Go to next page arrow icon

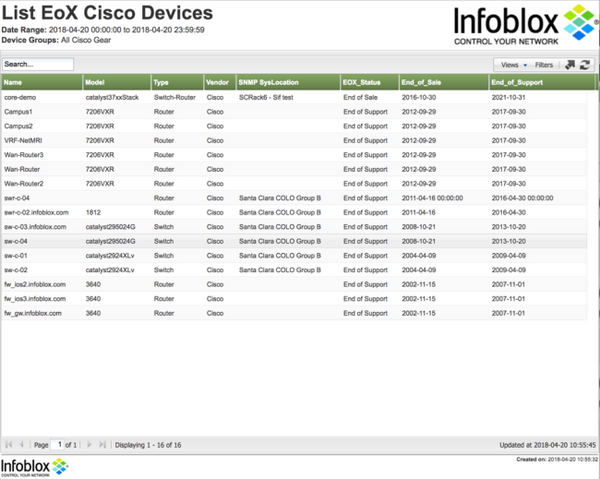89,445
